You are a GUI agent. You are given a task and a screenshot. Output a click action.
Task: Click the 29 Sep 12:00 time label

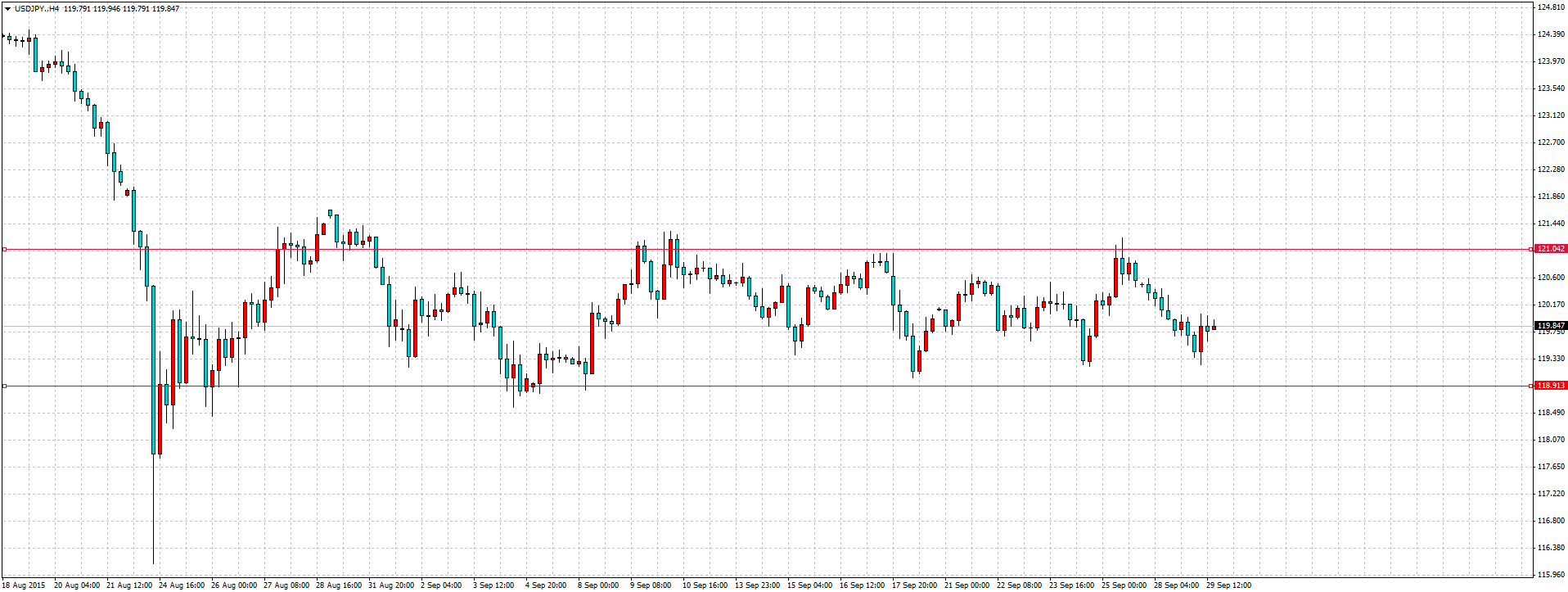(x=1229, y=585)
